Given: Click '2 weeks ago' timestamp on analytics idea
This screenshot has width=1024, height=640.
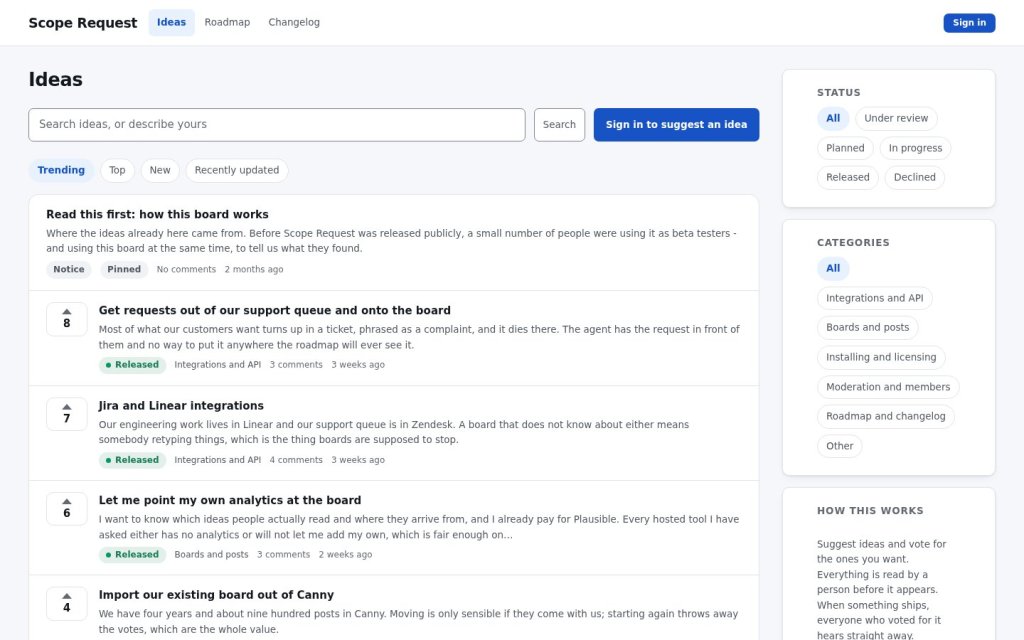Looking at the screenshot, I should point(345,555).
